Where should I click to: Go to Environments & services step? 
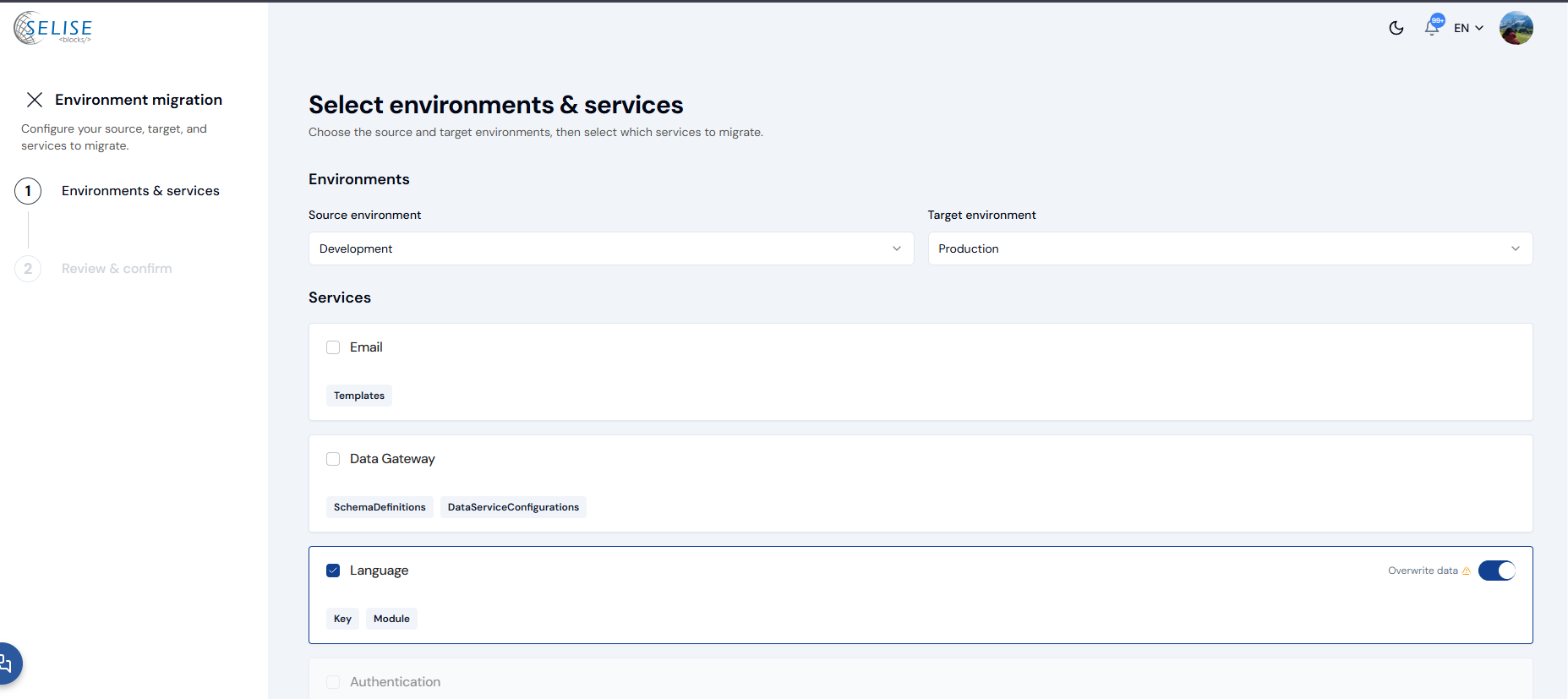[140, 191]
